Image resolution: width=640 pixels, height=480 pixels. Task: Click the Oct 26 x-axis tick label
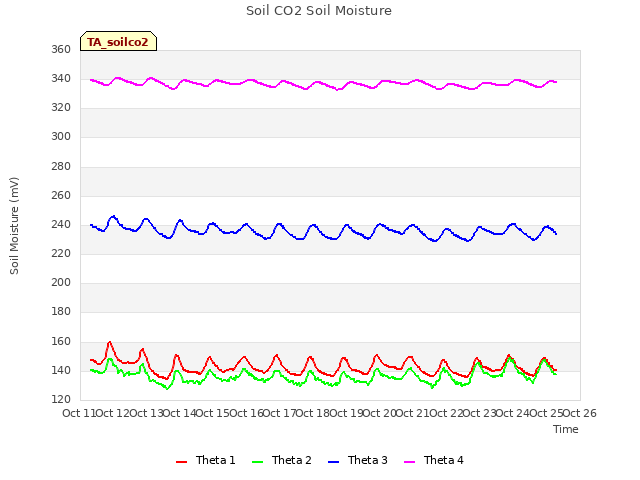pos(580,413)
